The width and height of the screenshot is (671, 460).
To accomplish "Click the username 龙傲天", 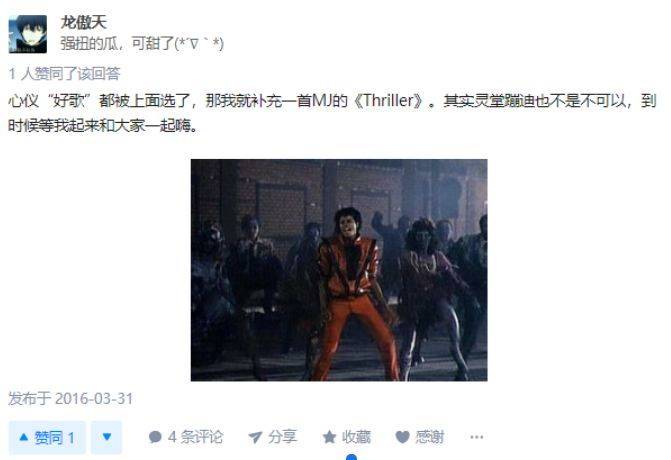I will click(83, 22).
